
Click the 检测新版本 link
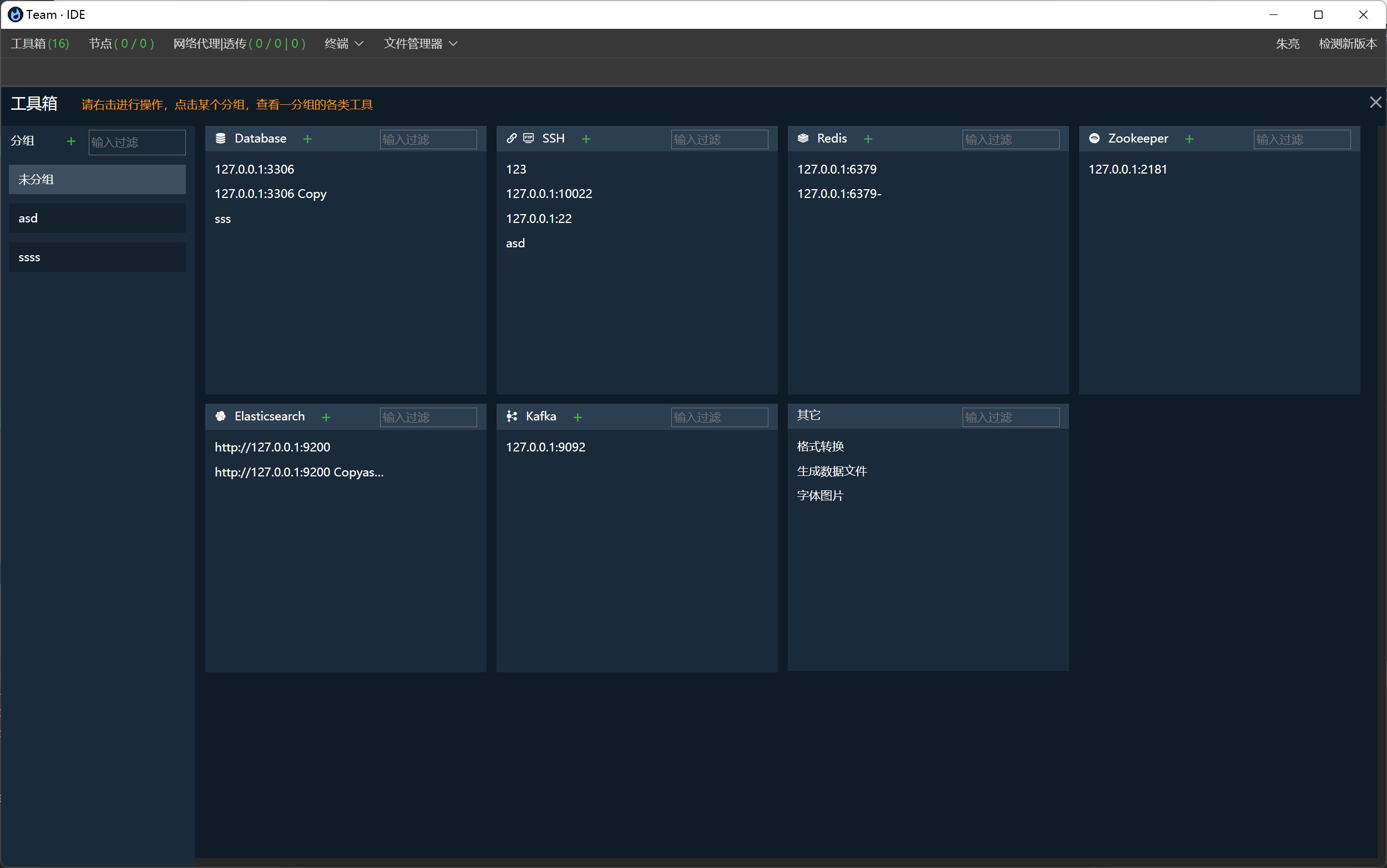point(1348,44)
